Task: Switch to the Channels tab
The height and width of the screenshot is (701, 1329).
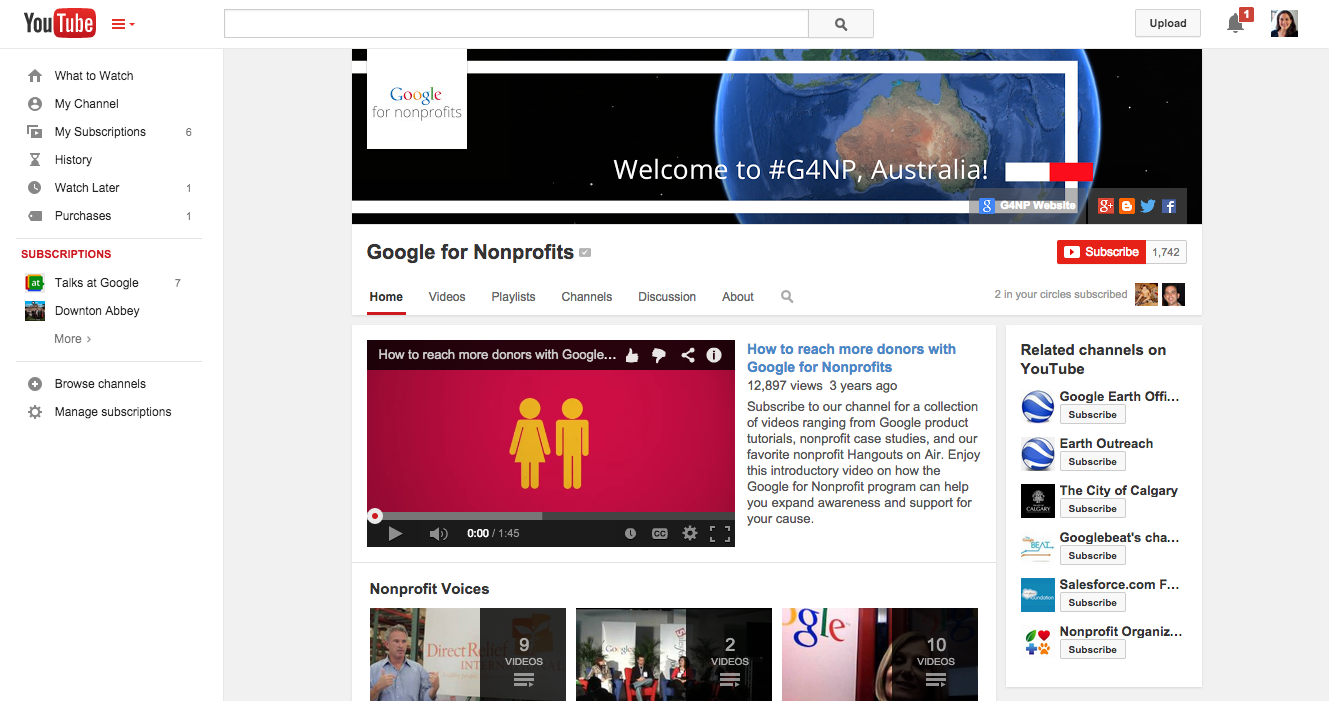Action: [587, 297]
